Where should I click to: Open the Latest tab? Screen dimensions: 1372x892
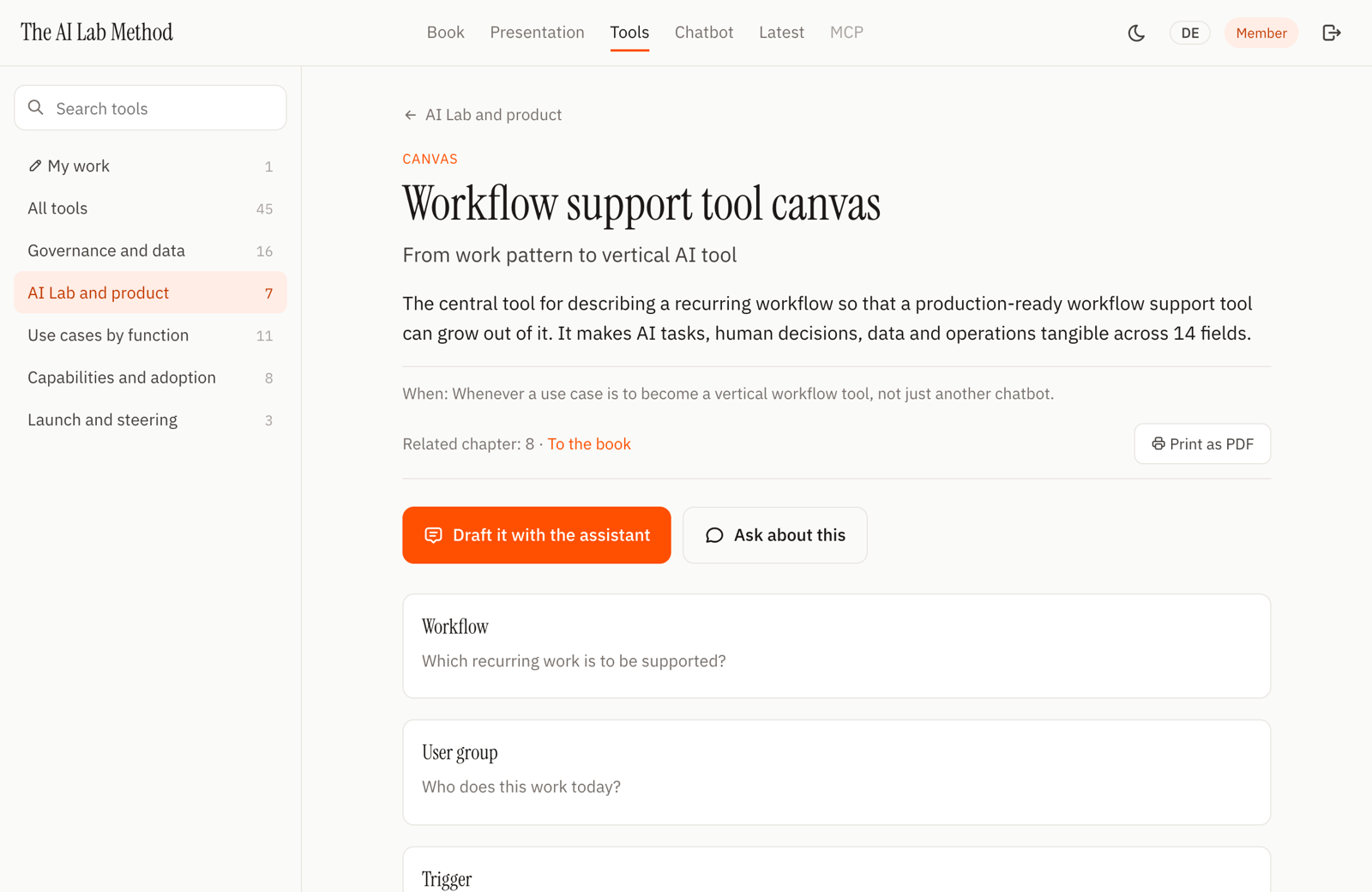pyautogui.click(x=781, y=33)
